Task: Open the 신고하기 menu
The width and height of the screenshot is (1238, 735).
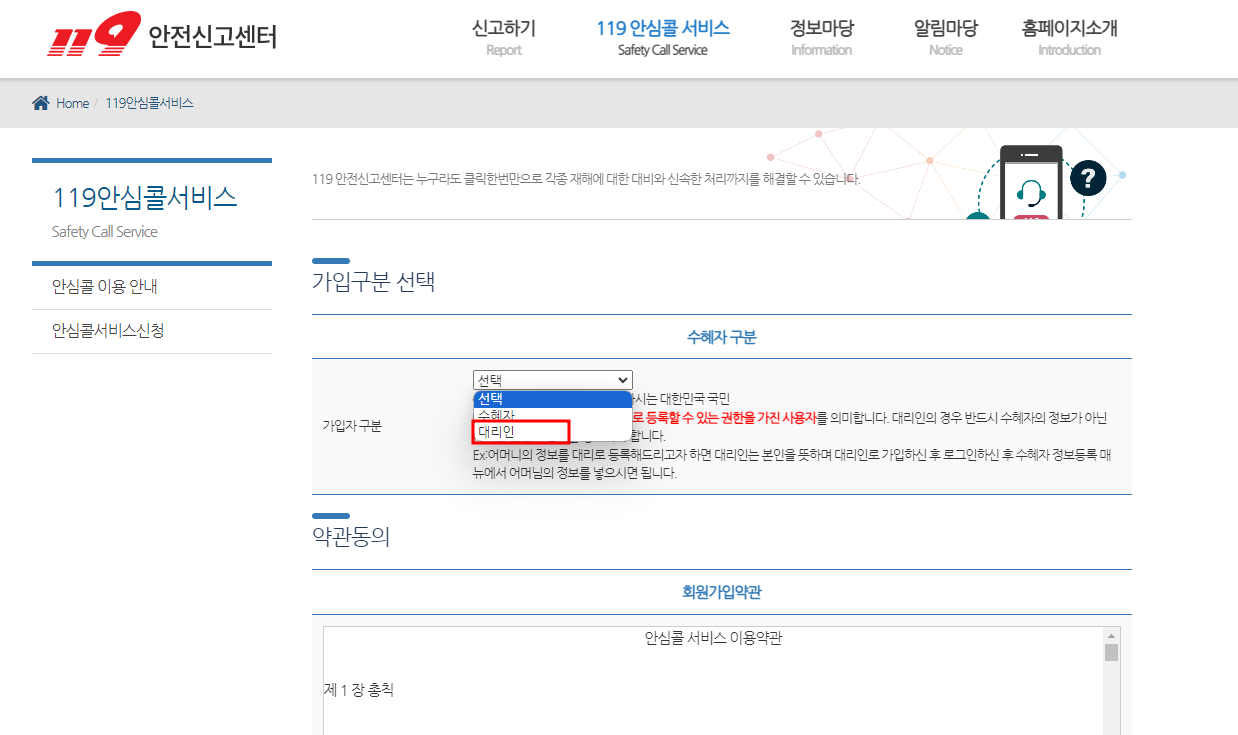Action: [503, 37]
